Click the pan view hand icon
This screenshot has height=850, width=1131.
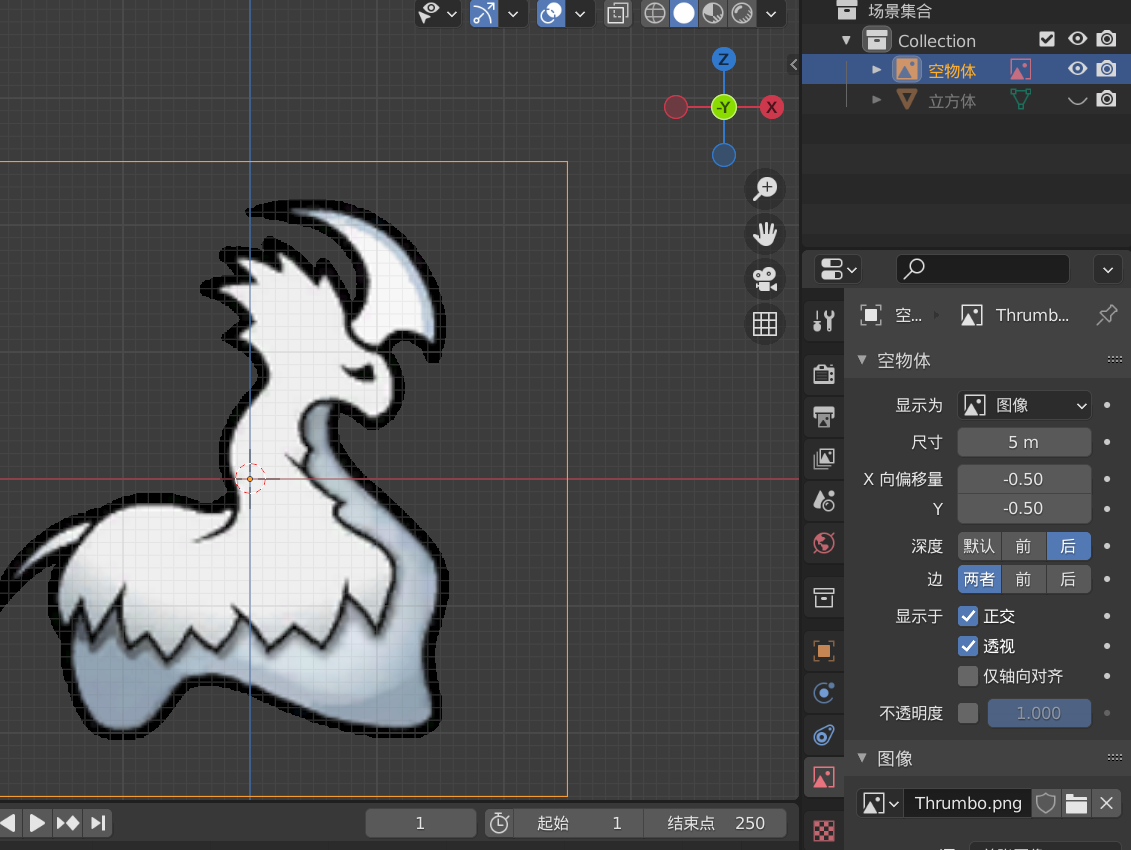pos(765,234)
